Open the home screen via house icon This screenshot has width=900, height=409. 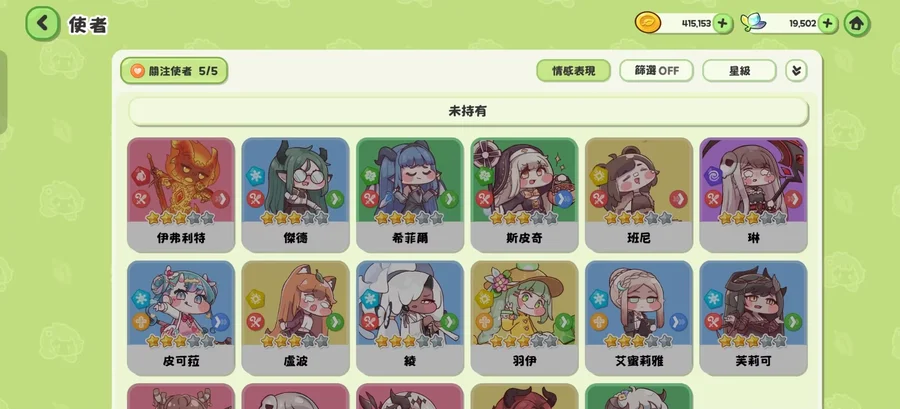(856, 24)
